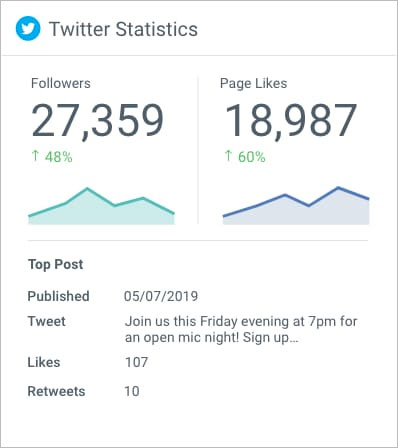Click the Published row label
The height and width of the screenshot is (448, 398).
(x=58, y=296)
